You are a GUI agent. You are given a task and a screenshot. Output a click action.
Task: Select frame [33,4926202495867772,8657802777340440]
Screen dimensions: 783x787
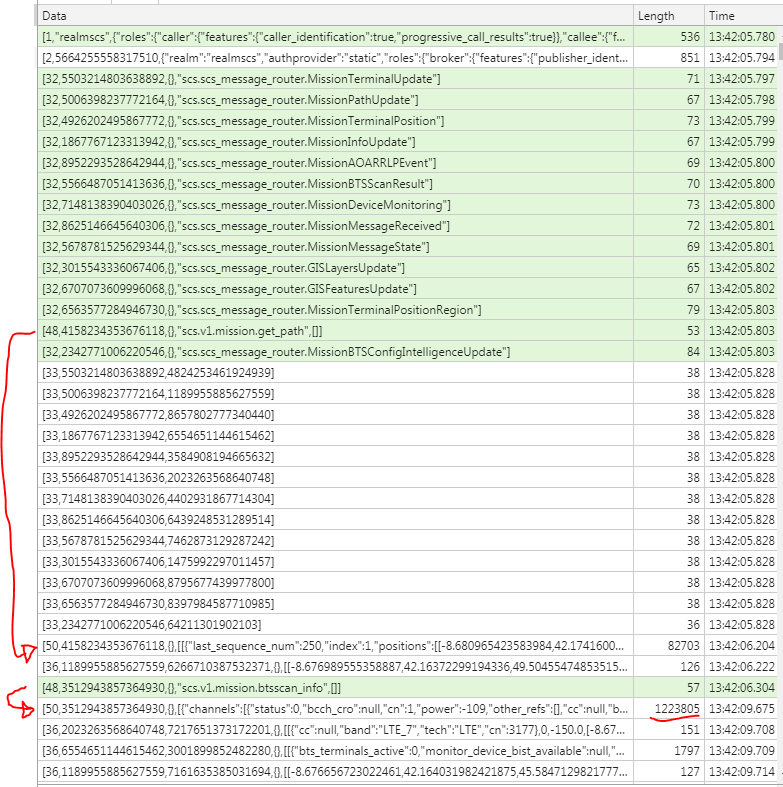pyautogui.click(x=407, y=415)
